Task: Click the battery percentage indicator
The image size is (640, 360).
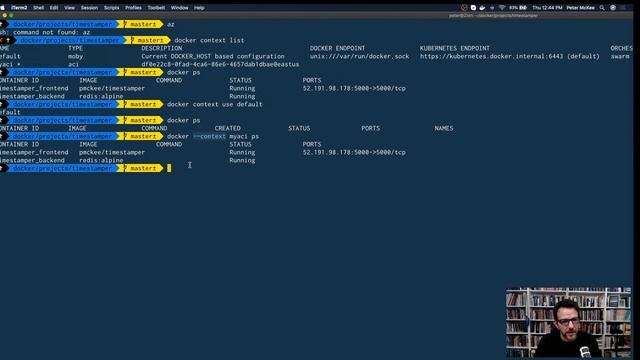Action: point(518,7)
